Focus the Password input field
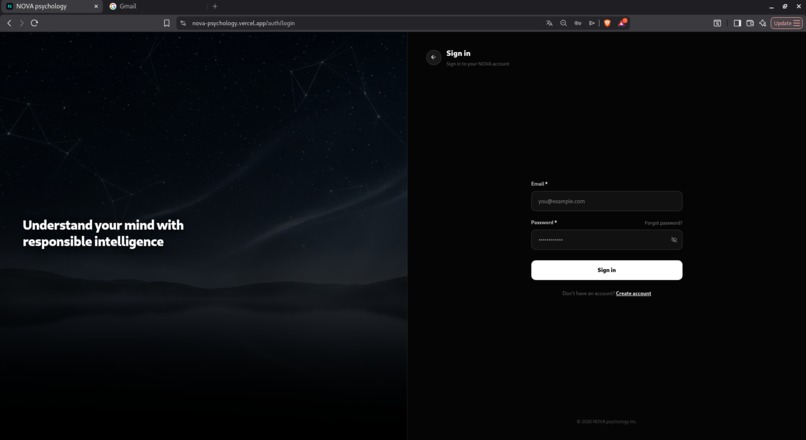 (x=607, y=240)
